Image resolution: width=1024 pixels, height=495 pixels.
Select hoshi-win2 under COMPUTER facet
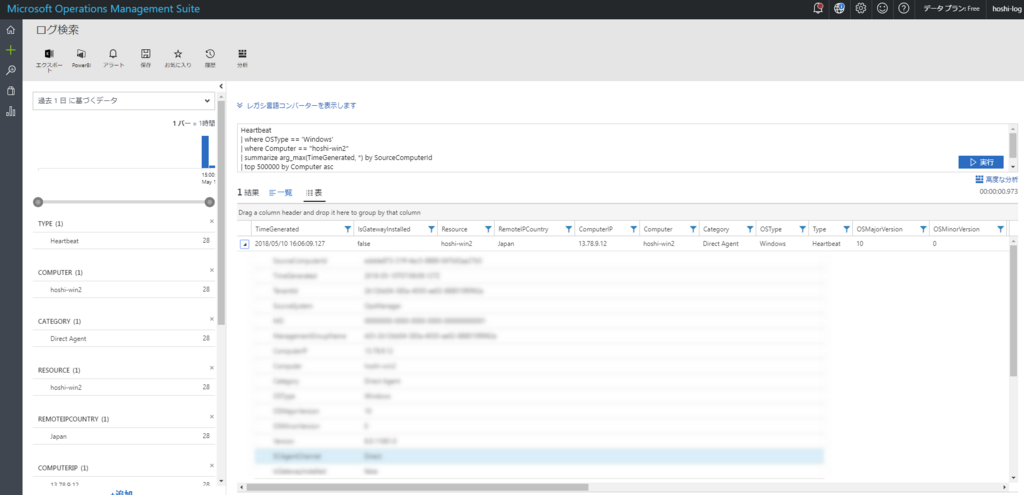point(66,289)
